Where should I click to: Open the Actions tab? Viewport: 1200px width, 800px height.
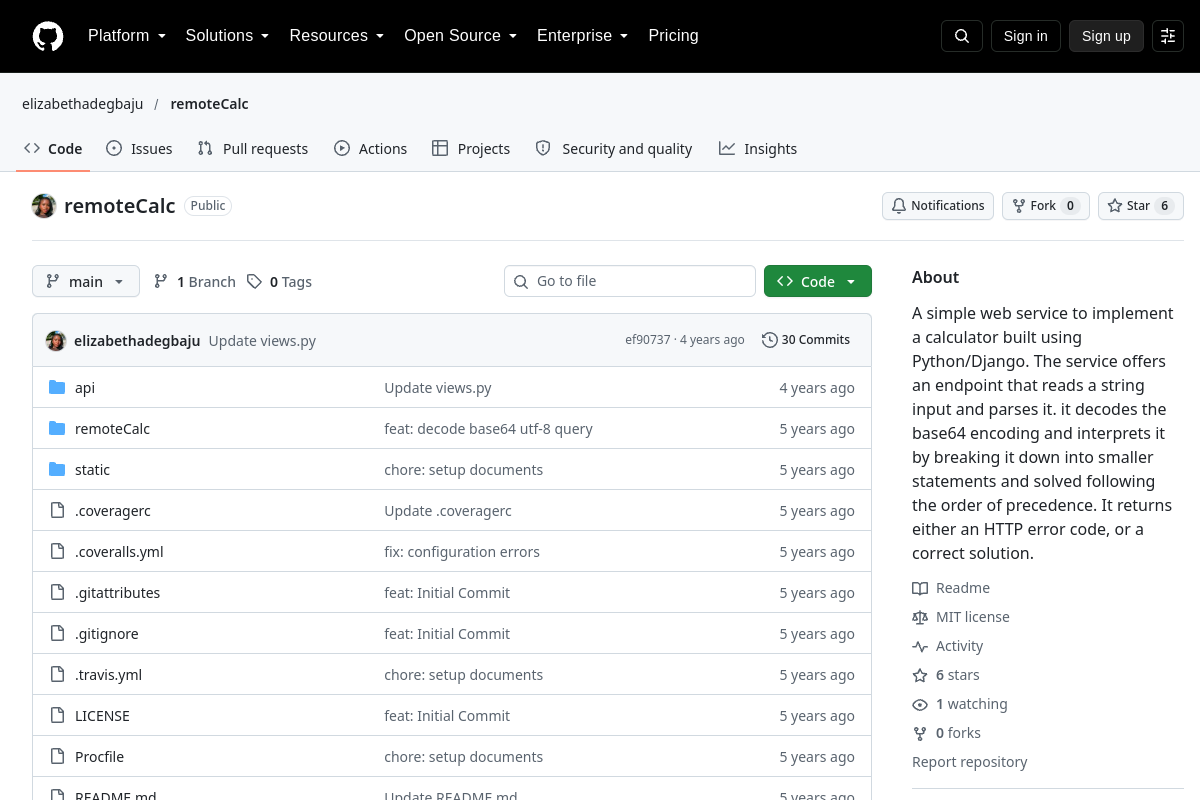point(371,149)
